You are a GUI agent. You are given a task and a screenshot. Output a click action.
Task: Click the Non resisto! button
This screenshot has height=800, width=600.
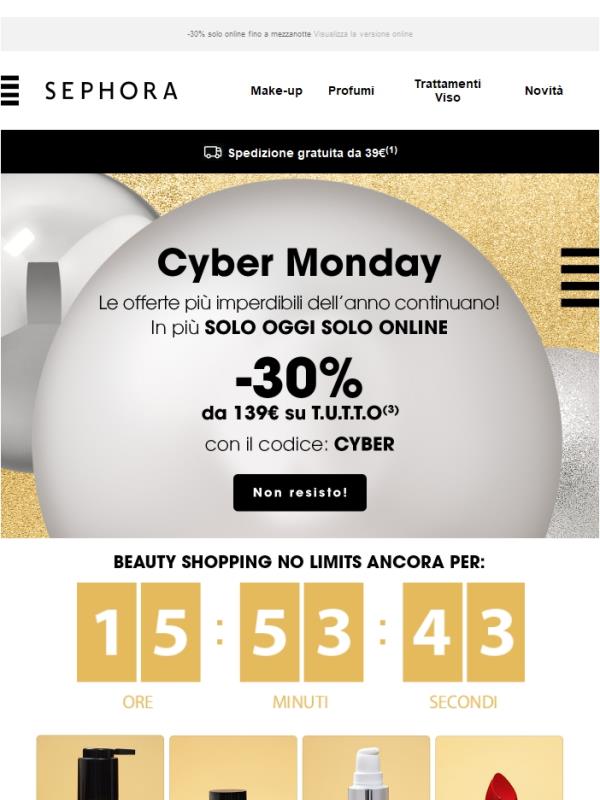click(x=299, y=492)
